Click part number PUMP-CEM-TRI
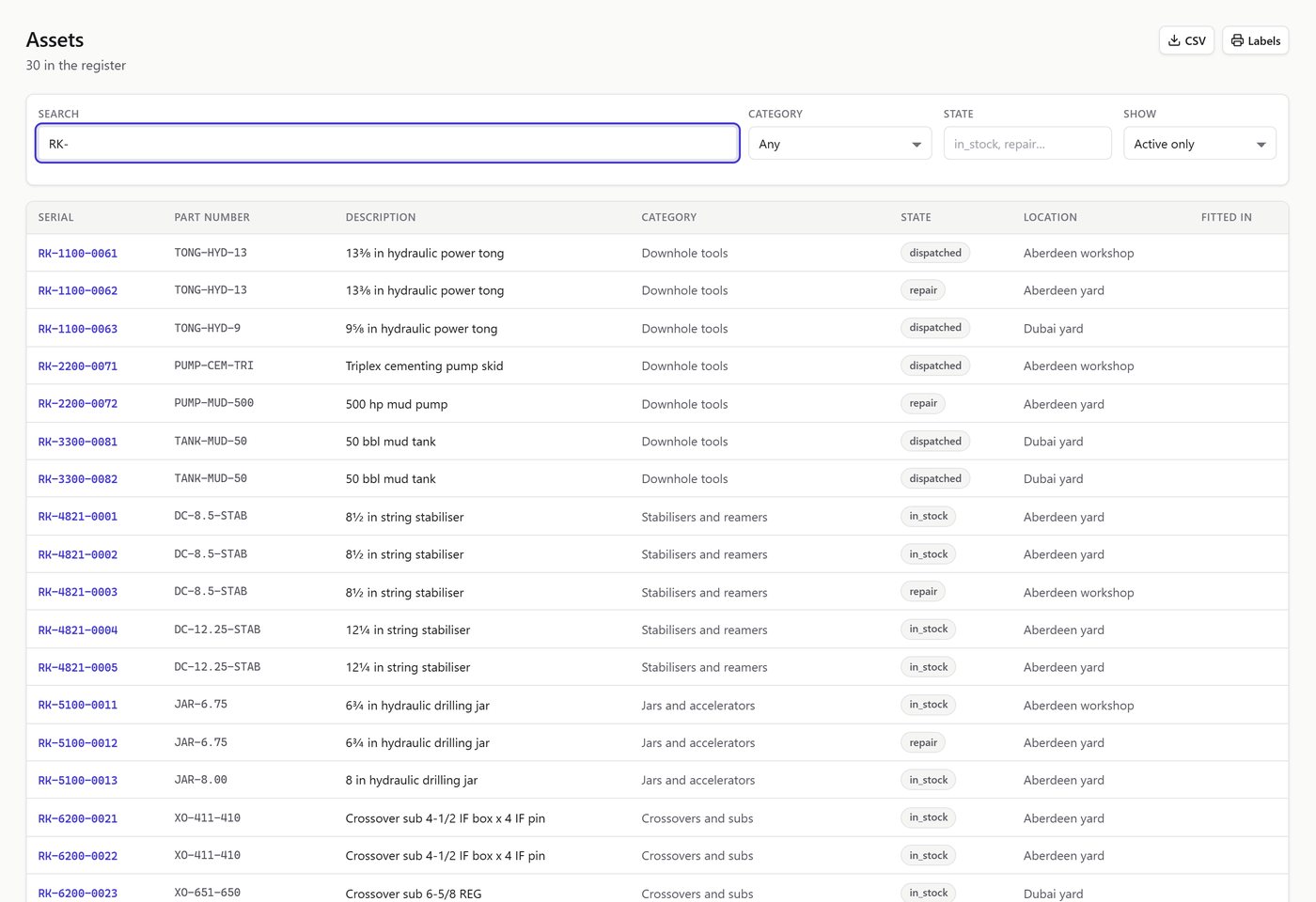 pos(214,365)
